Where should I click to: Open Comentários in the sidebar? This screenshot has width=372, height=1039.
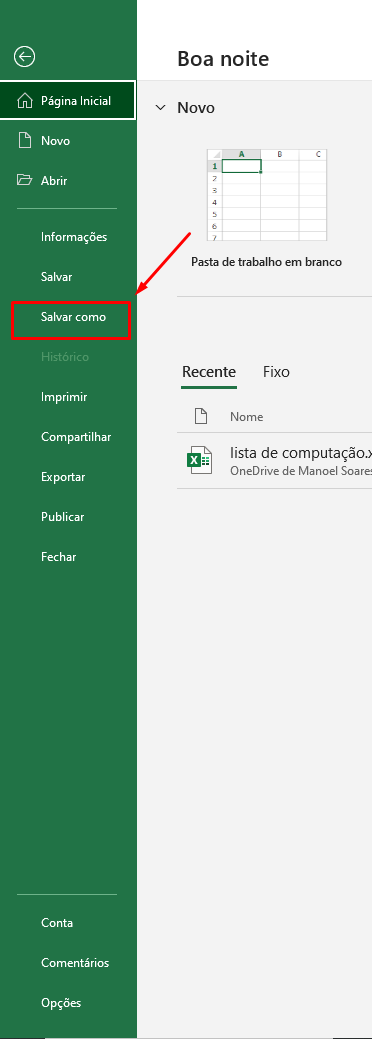coord(75,963)
